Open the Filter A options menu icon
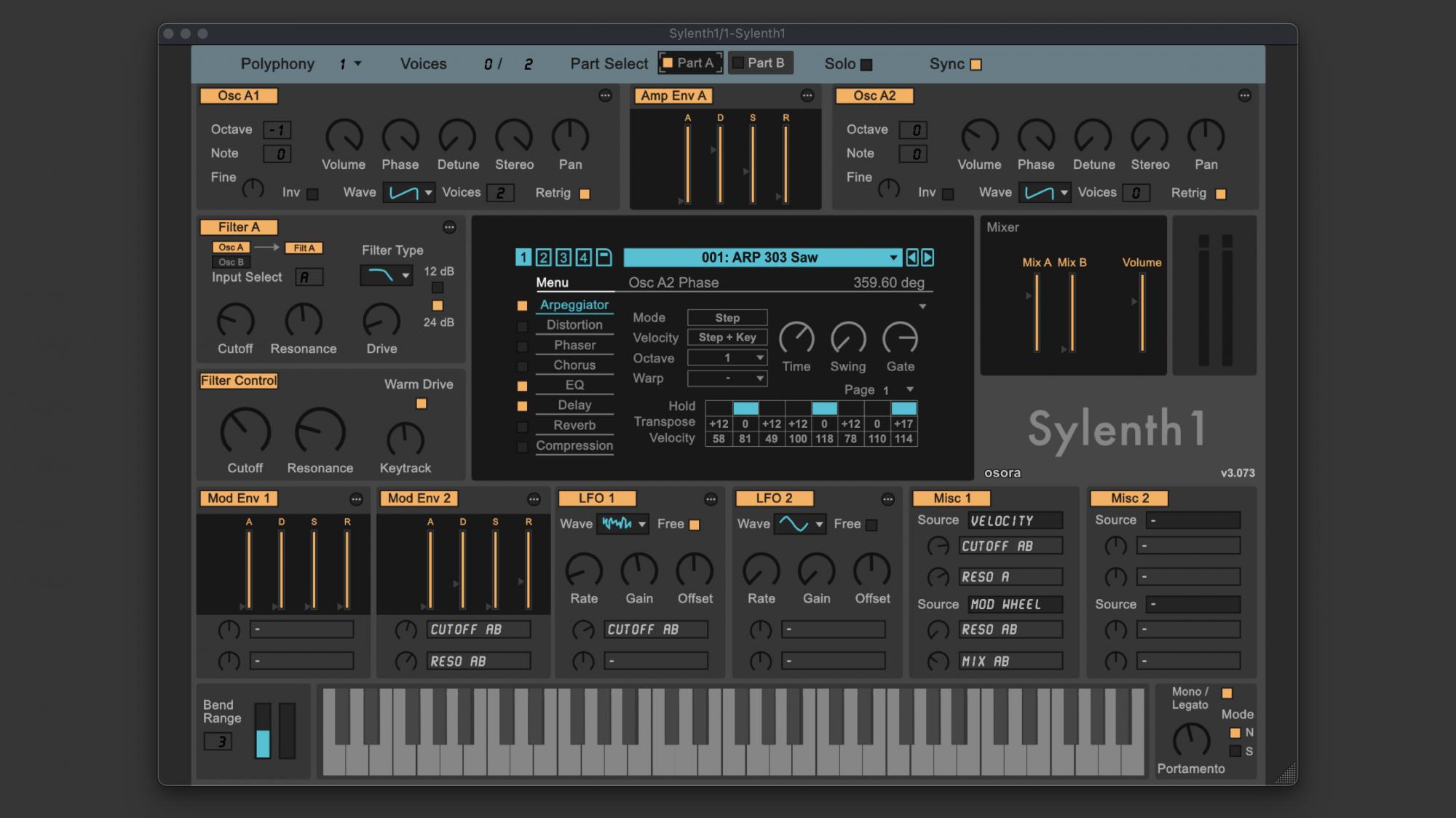This screenshot has height=818, width=1456. click(449, 227)
